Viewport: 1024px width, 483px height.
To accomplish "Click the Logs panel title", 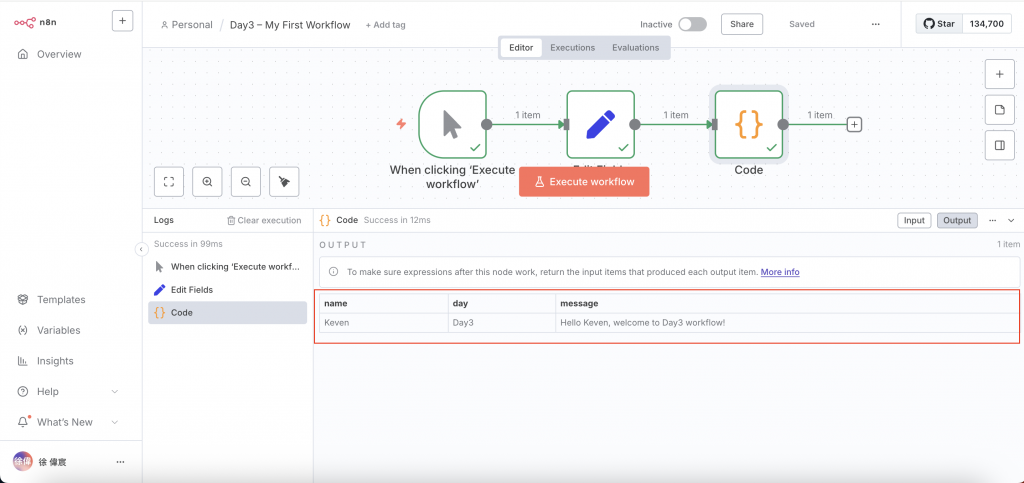I will click(x=164, y=220).
